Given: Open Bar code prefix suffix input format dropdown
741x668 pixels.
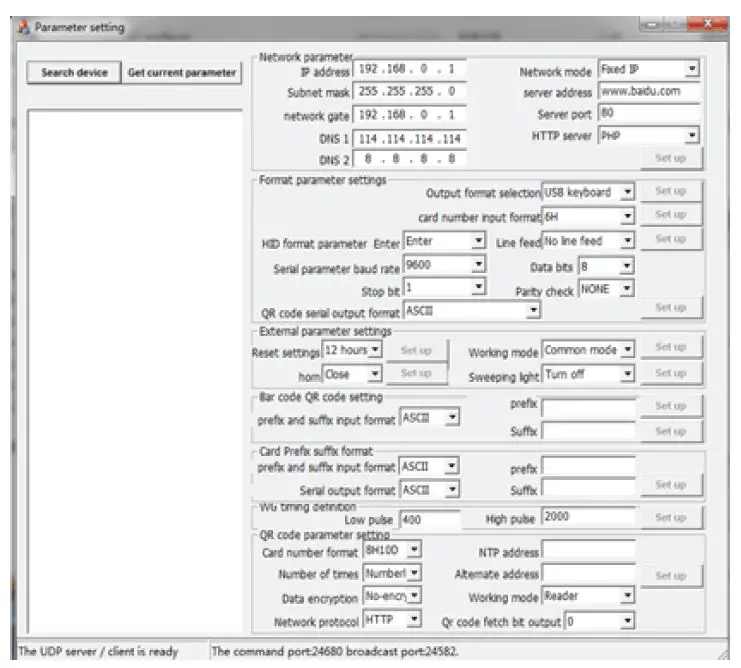Looking at the screenshot, I should coord(453,418).
